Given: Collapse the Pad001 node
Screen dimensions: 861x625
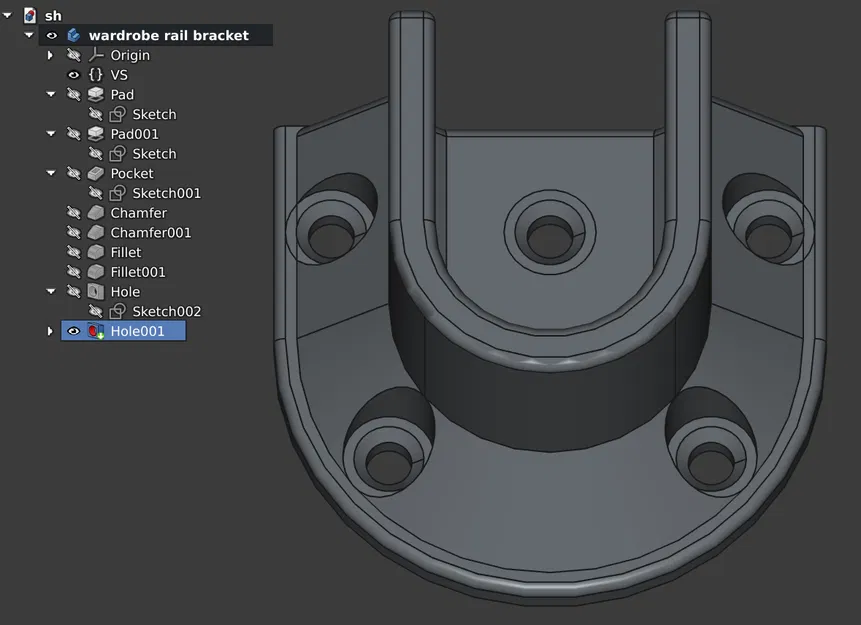Looking at the screenshot, I should click(x=51, y=134).
